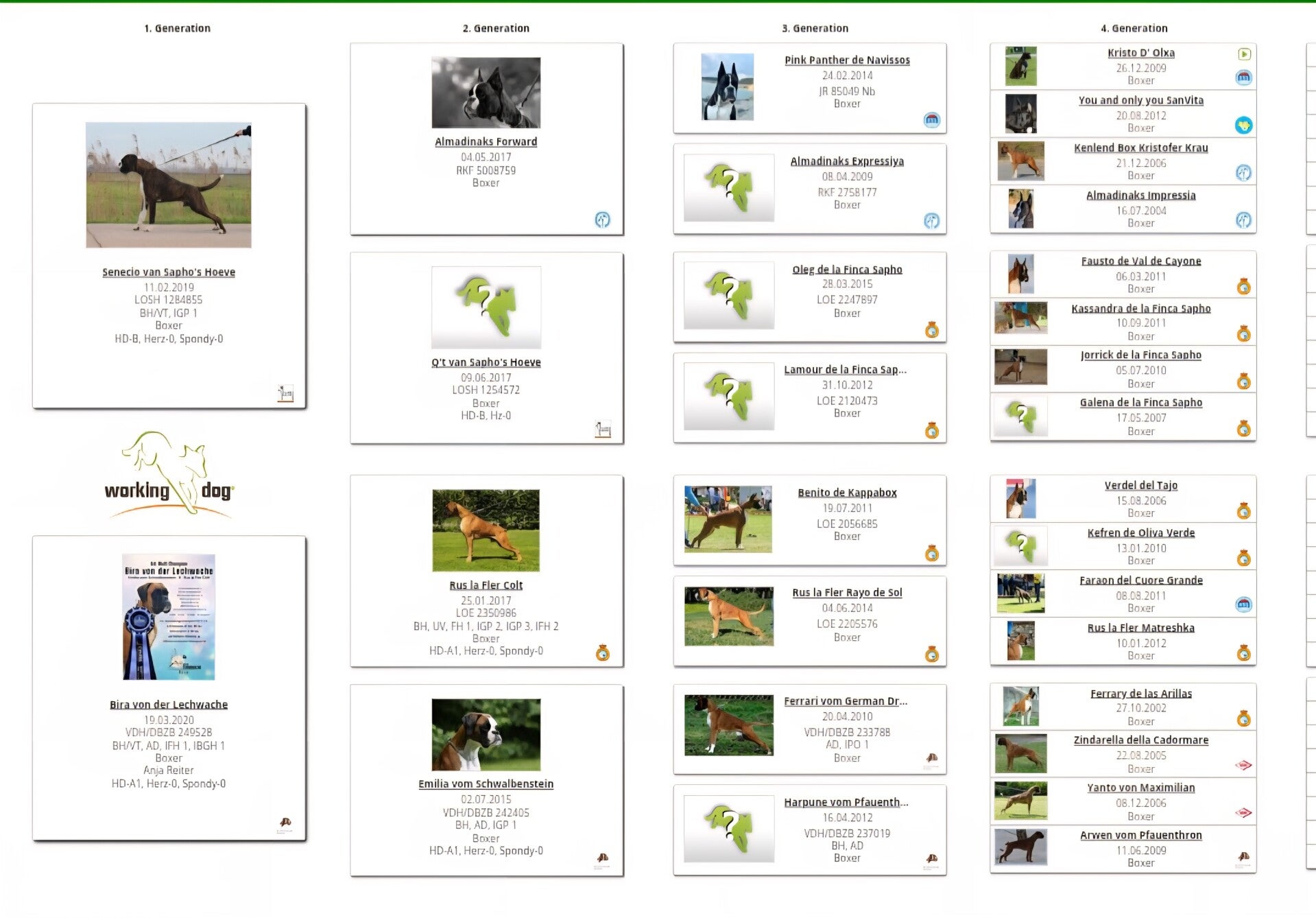Click the blue badge icon on Pink Panther de Navissos card
Screen dimensions: 1316x918
[x=931, y=120]
